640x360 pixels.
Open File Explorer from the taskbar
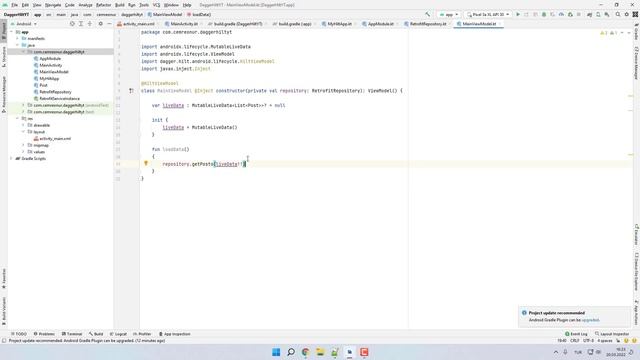tap(320, 352)
